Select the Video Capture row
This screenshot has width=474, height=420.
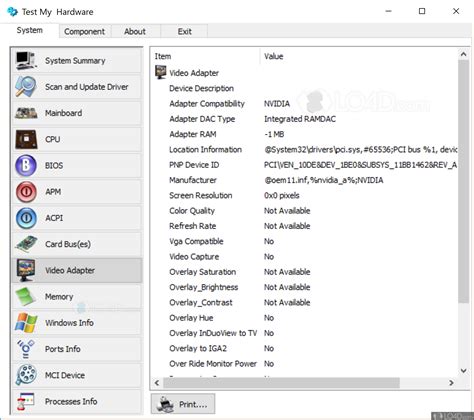305,257
